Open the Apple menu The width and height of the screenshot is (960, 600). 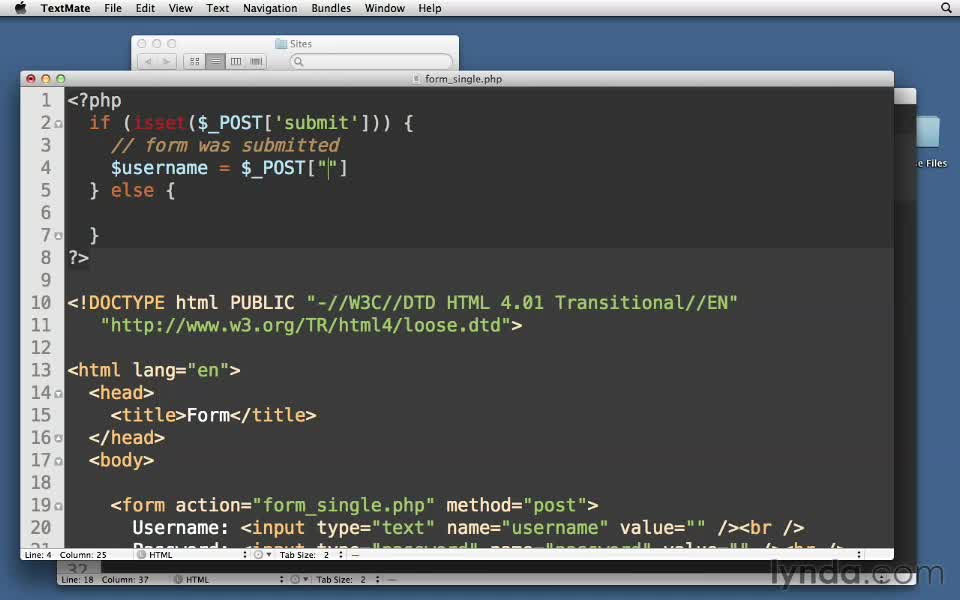(x=20, y=8)
